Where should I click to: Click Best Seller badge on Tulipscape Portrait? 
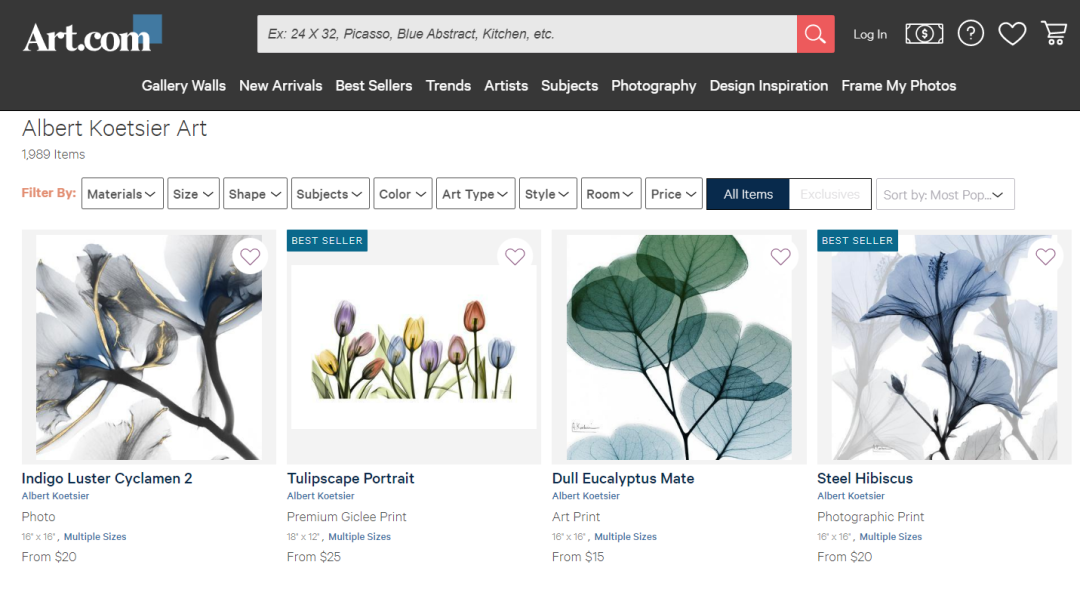327,240
